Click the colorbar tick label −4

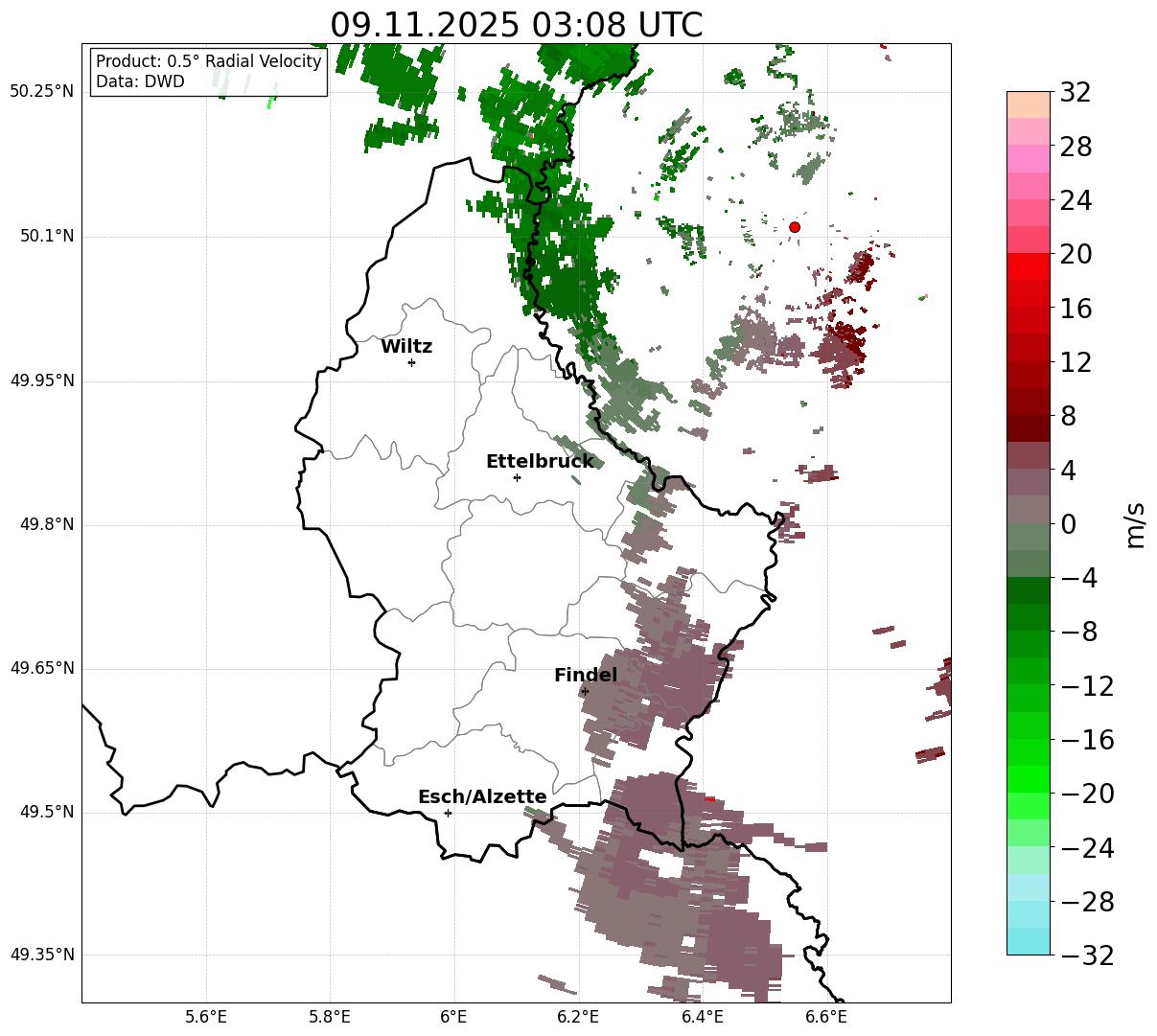(x=1078, y=578)
